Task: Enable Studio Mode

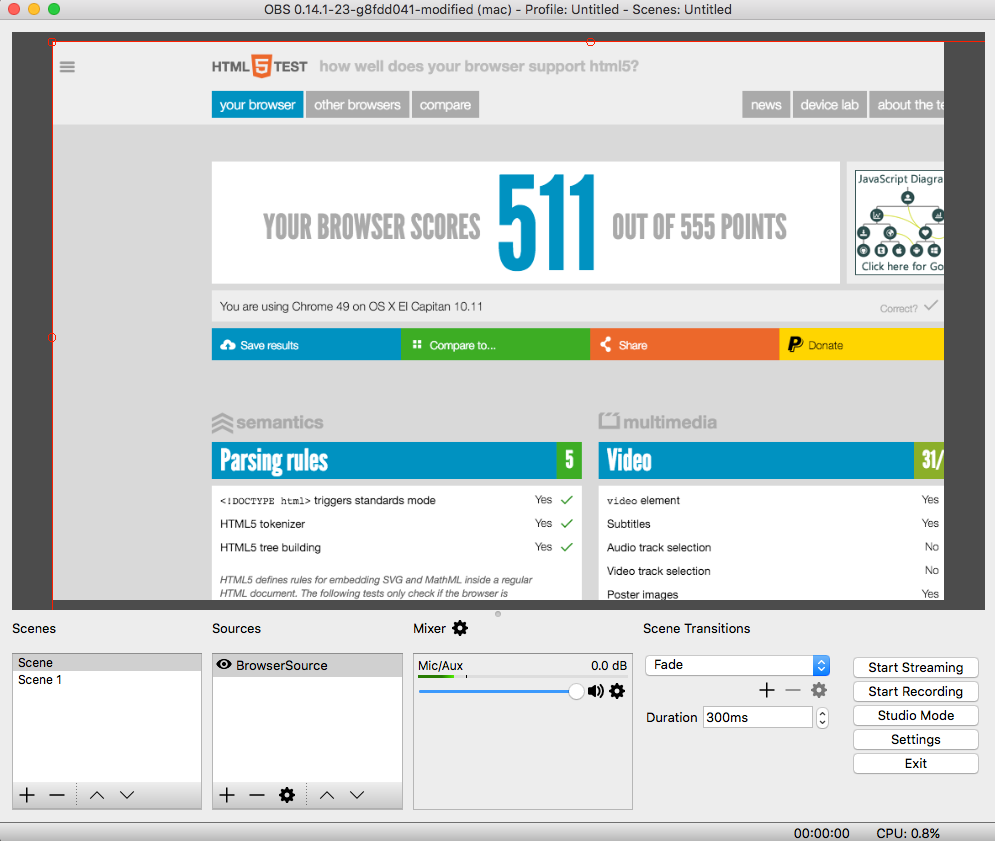Action: (x=916, y=715)
